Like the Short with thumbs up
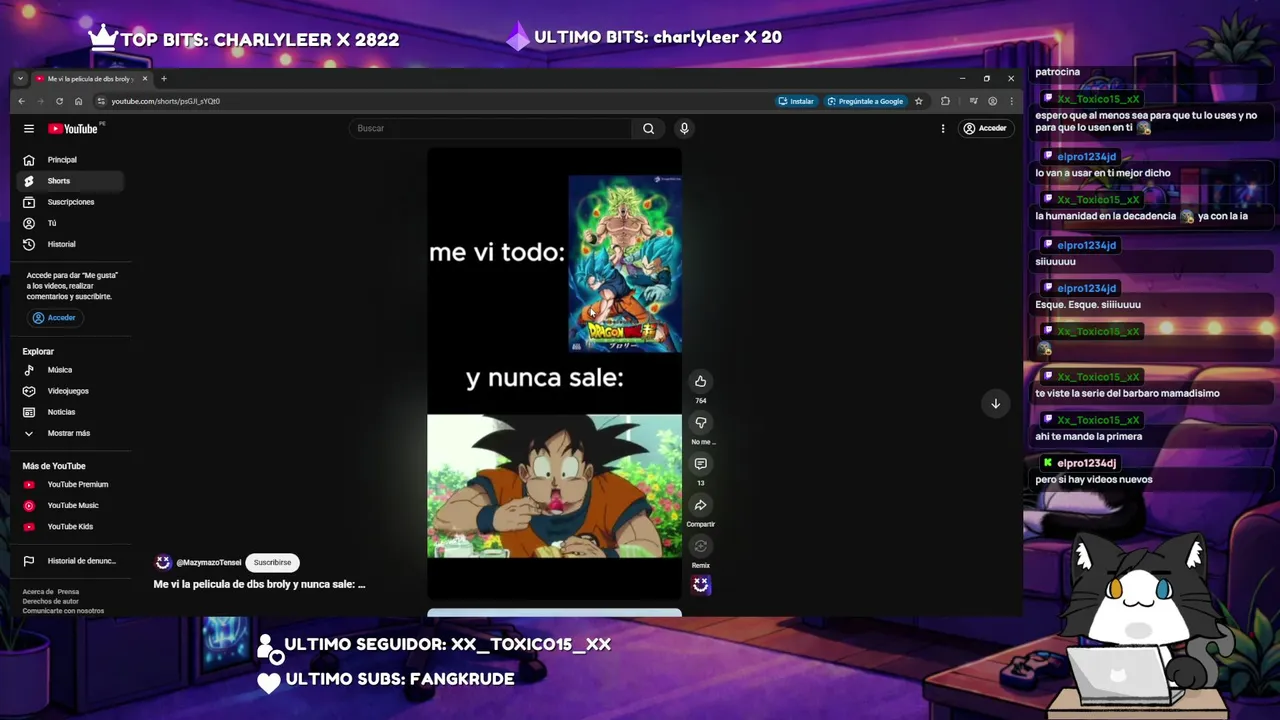Screen dimensions: 1280x720 click(x=700, y=381)
